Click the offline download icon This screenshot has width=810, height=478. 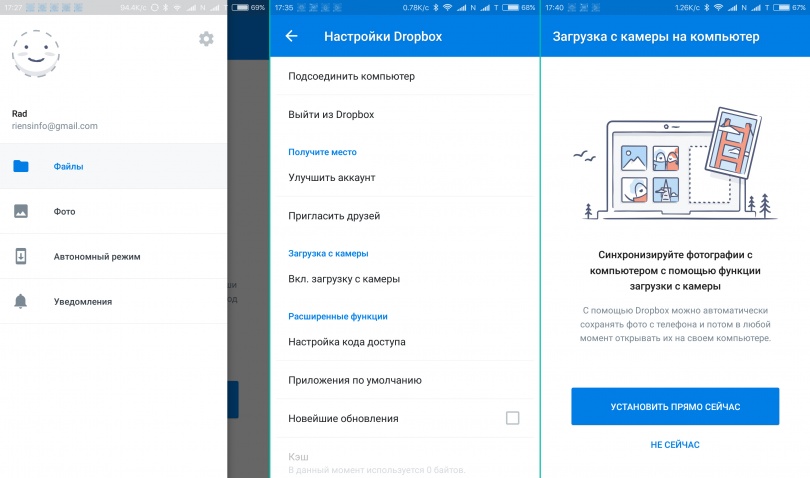click(x=21, y=256)
